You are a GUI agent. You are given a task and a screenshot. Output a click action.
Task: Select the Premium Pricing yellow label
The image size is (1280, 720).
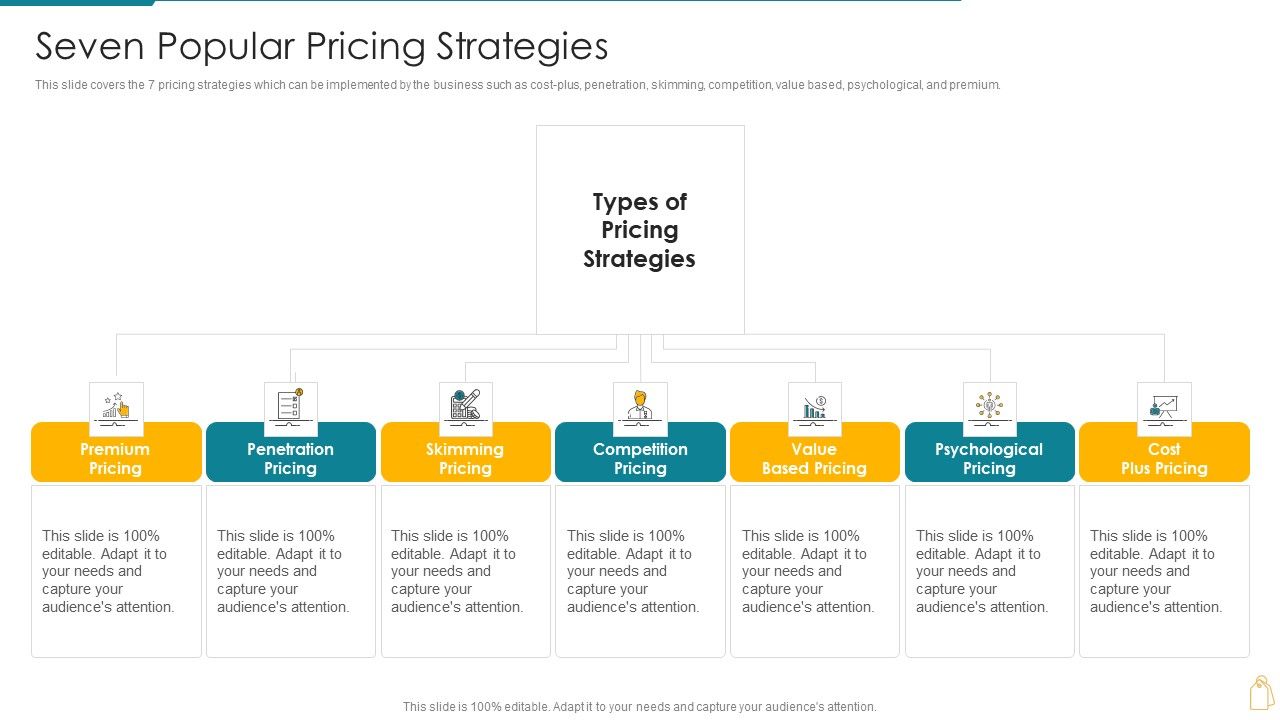116,458
